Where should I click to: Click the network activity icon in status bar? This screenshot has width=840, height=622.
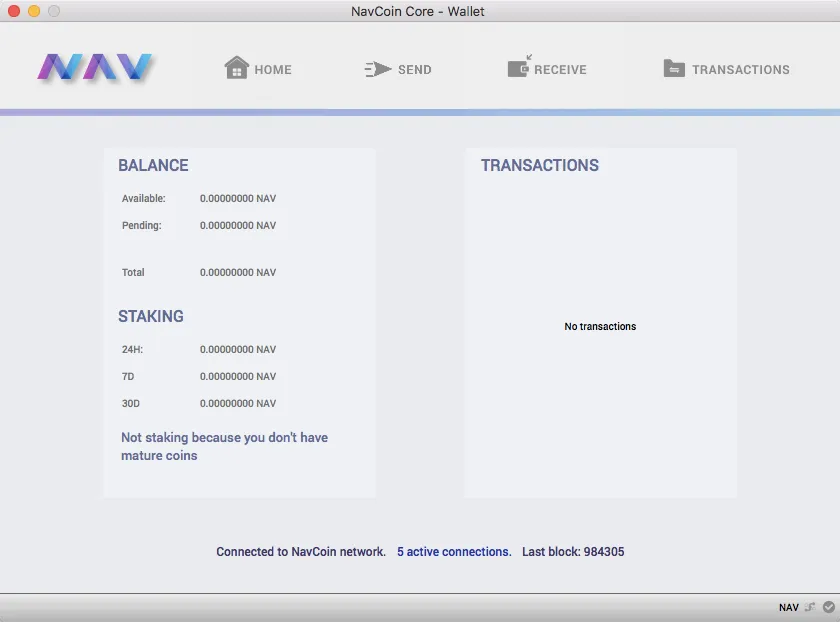coord(810,607)
